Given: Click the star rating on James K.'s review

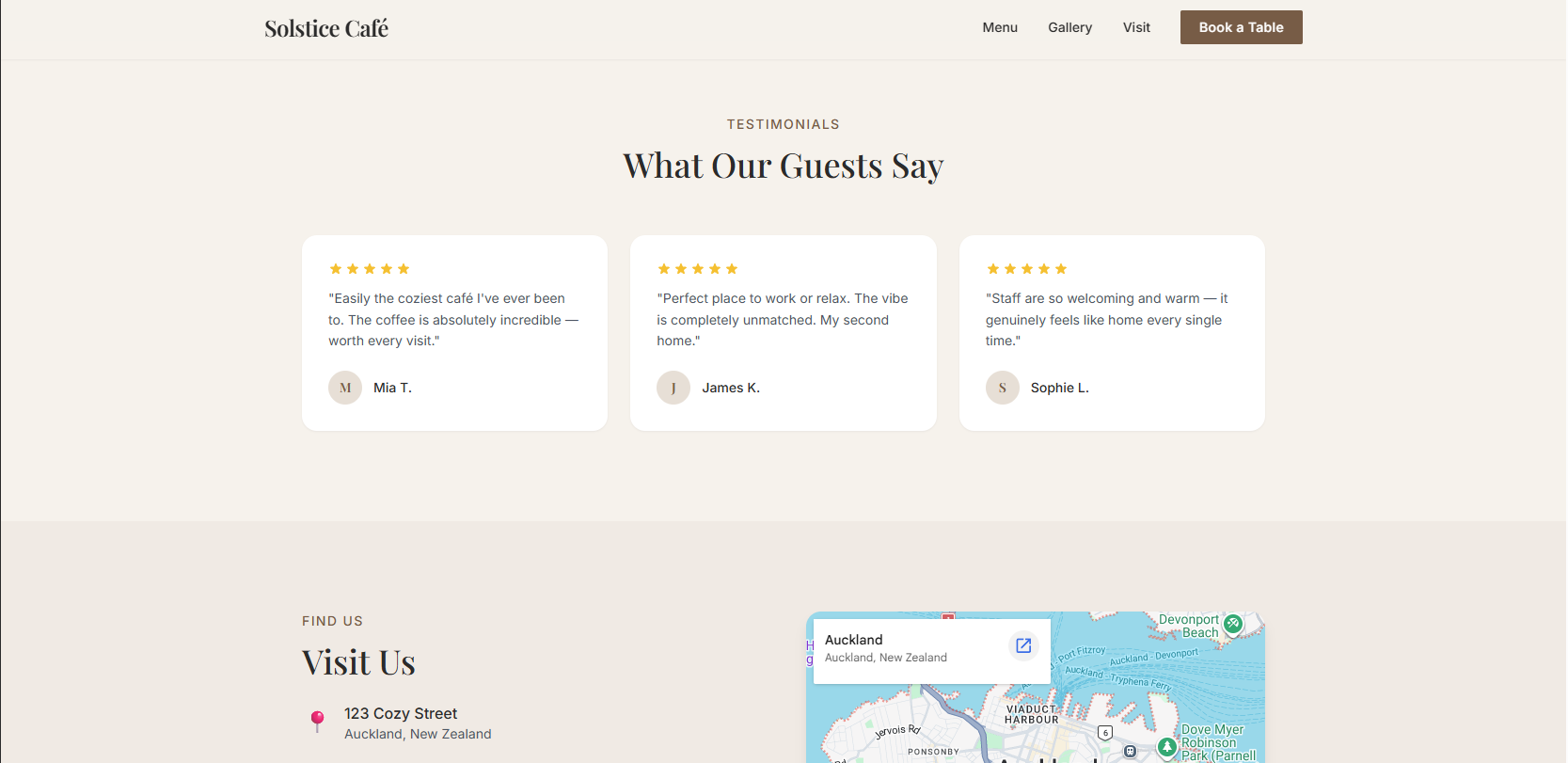Looking at the screenshot, I should pos(698,269).
